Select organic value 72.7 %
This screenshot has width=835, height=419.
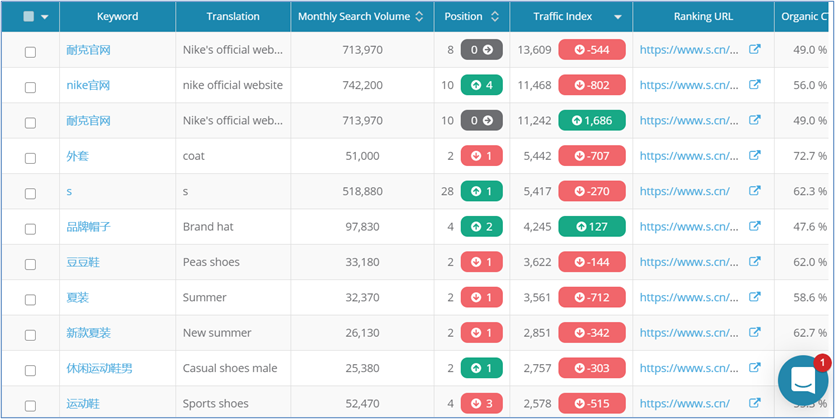[810, 156]
